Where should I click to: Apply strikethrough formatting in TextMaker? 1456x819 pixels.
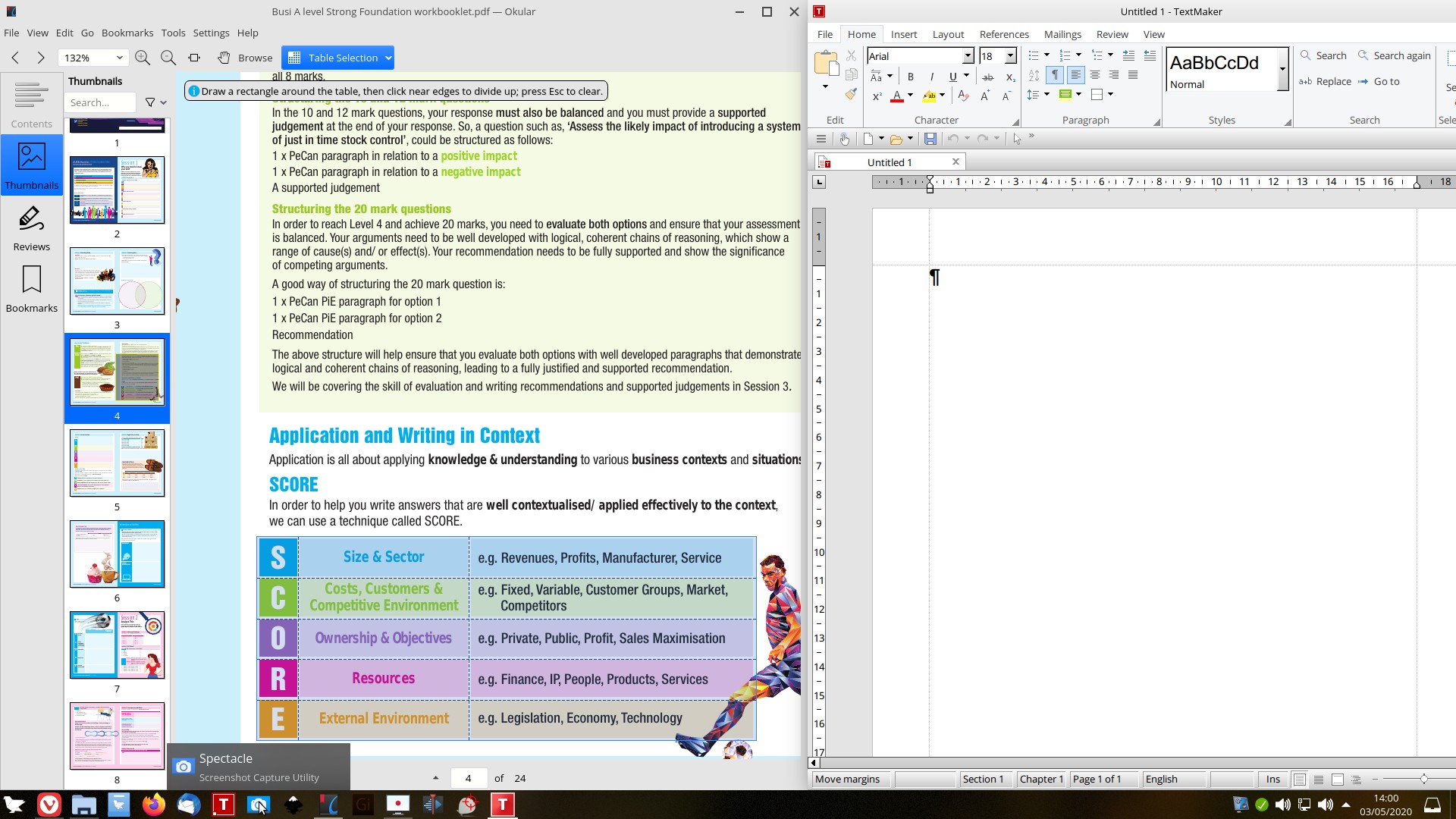(987, 77)
